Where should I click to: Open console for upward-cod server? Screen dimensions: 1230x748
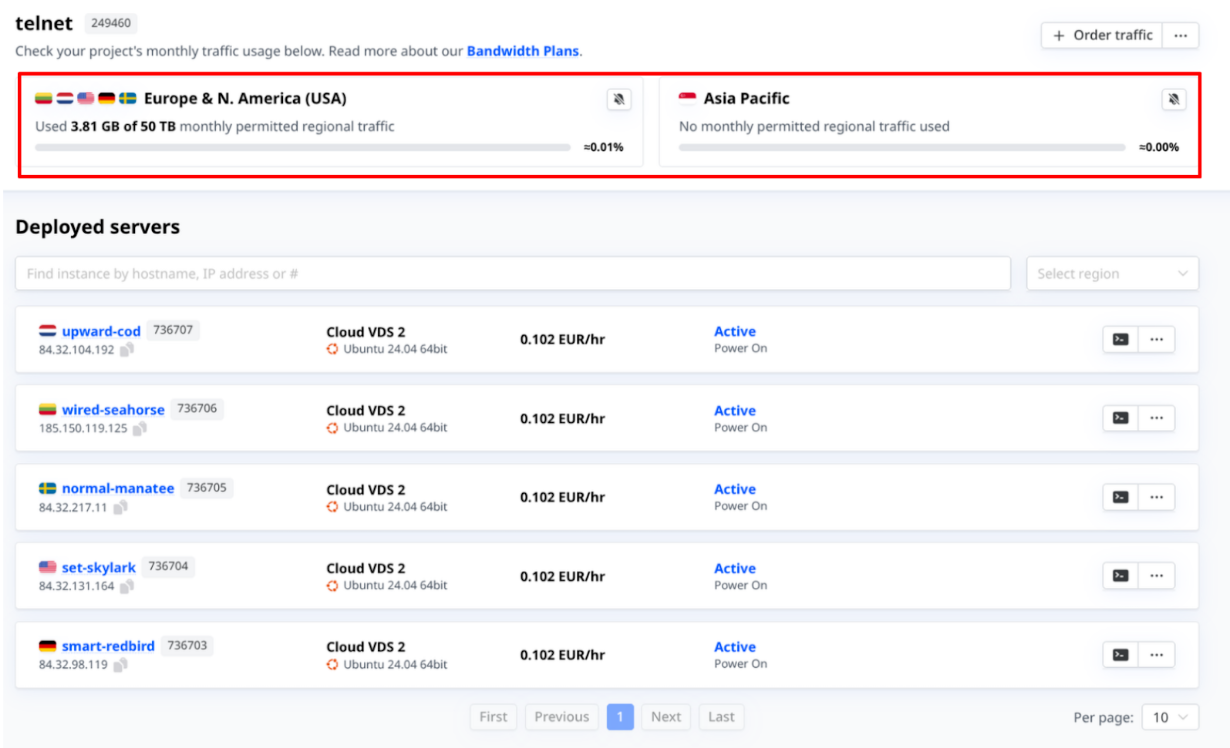click(x=1120, y=339)
